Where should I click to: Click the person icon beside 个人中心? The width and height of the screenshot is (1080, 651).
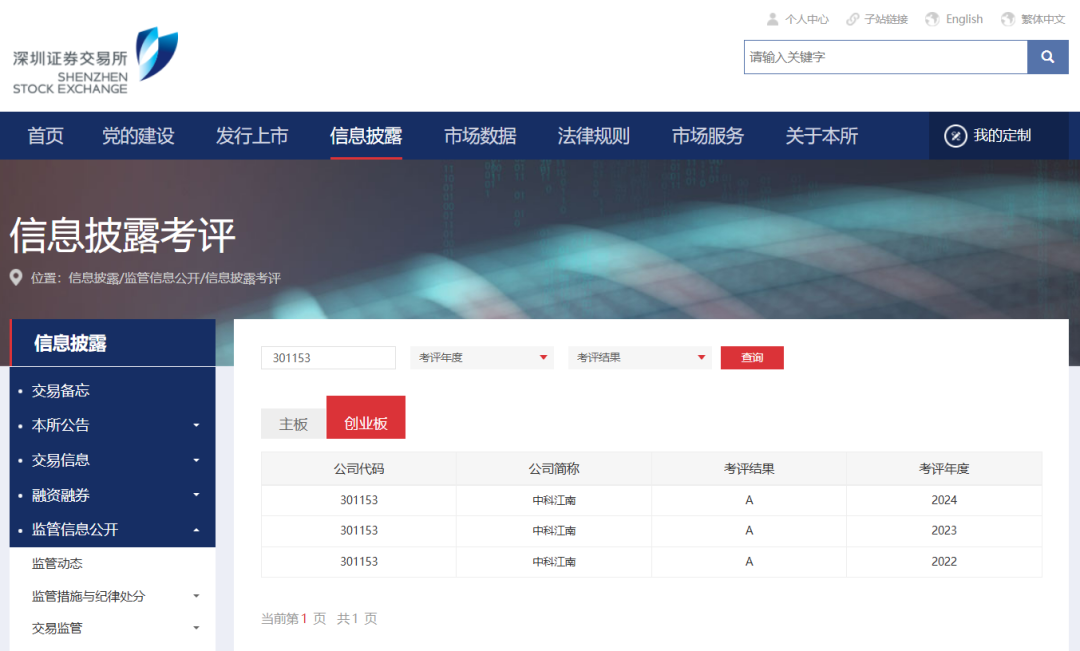(x=773, y=19)
